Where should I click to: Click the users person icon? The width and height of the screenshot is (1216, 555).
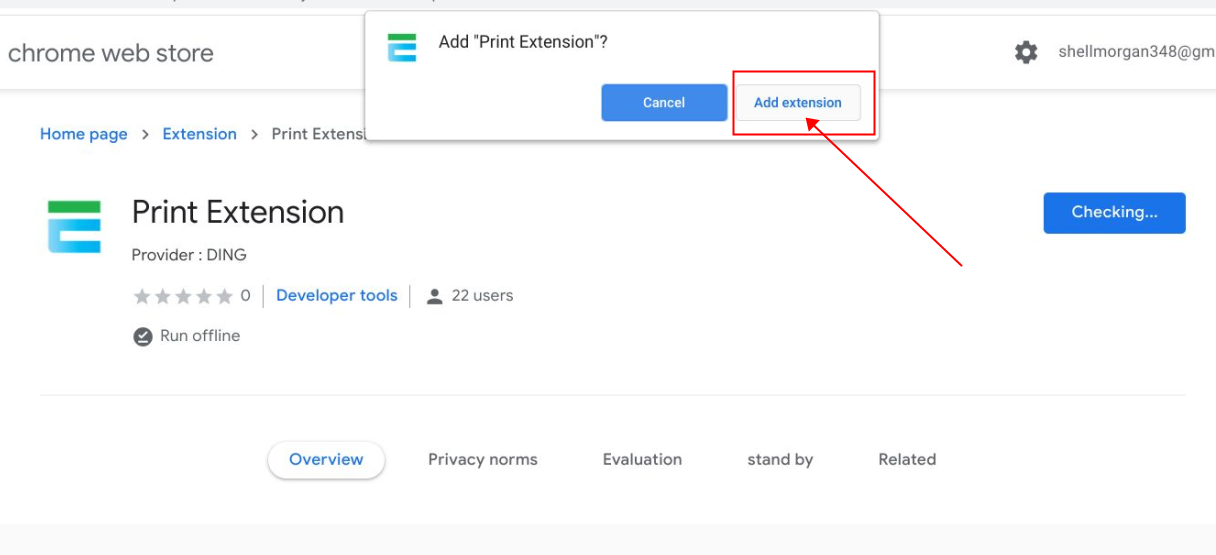pyautogui.click(x=434, y=296)
